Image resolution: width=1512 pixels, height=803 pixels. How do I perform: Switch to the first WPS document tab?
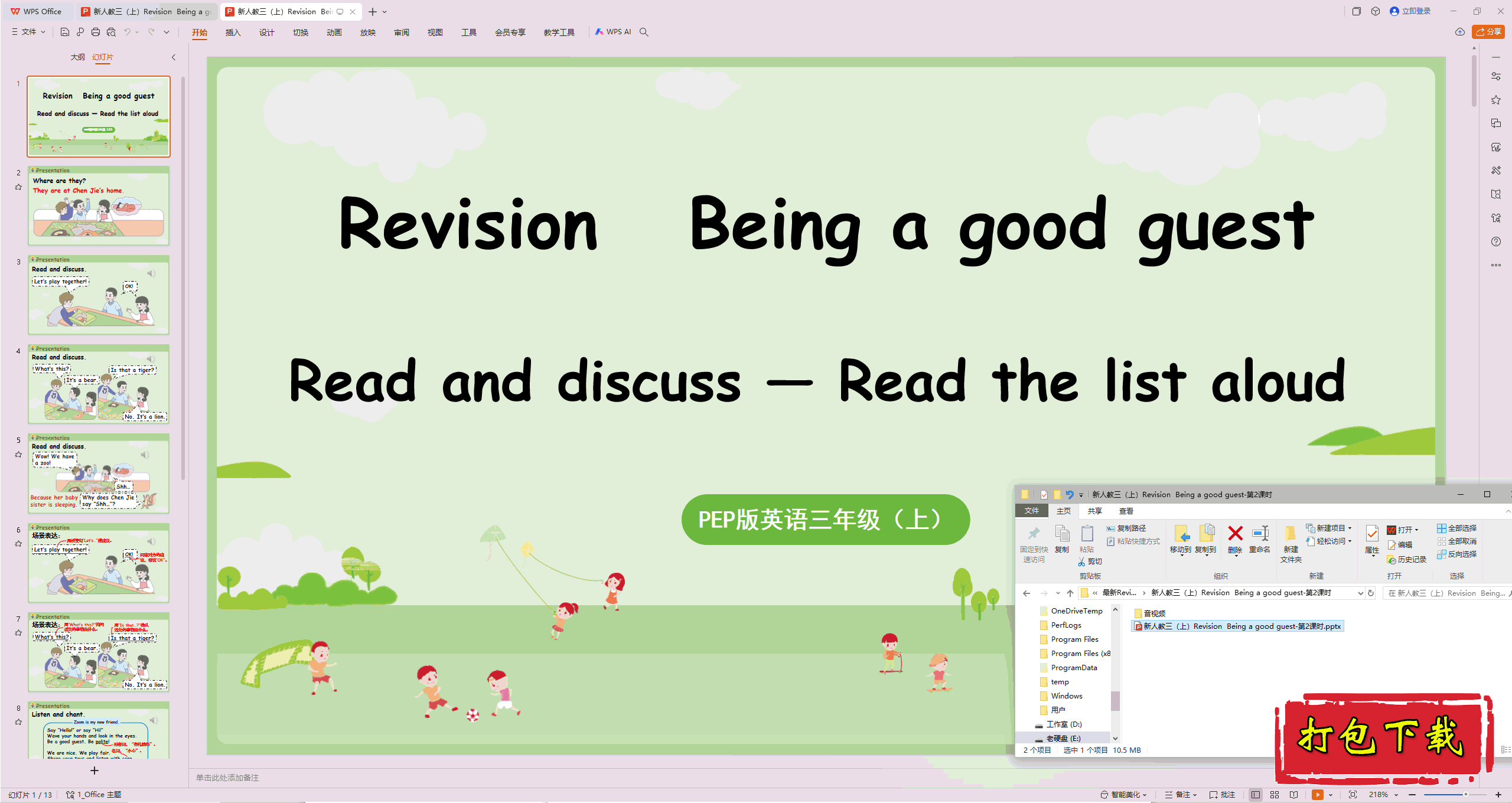[x=146, y=12]
